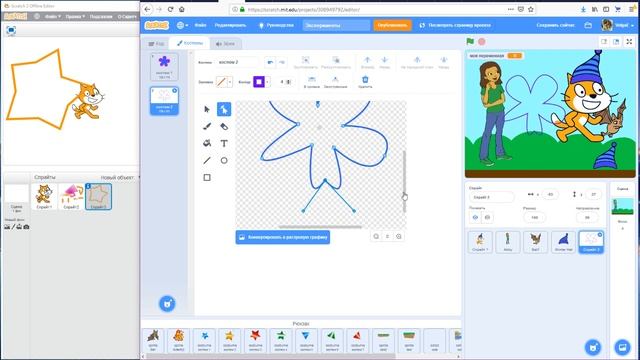Screen dimensions: 640x360
Task: Open the outline color dropdown
Action: pyautogui.click(x=268, y=82)
